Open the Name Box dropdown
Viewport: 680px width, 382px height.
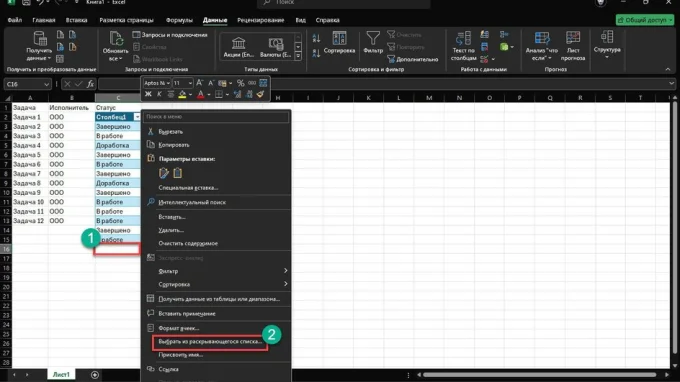pos(46,84)
